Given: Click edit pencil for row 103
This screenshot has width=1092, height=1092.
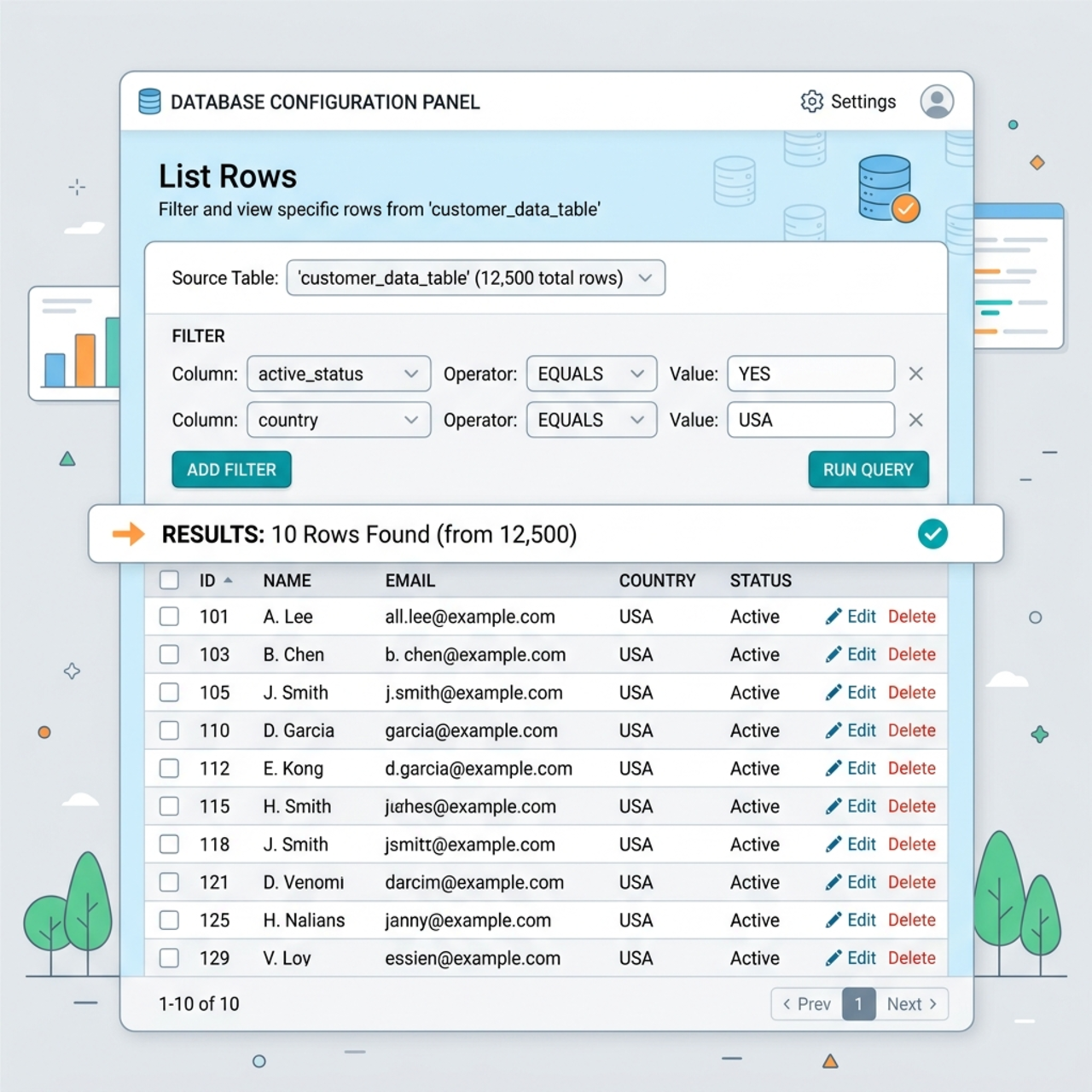Looking at the screenshot, I should [834, 654].
